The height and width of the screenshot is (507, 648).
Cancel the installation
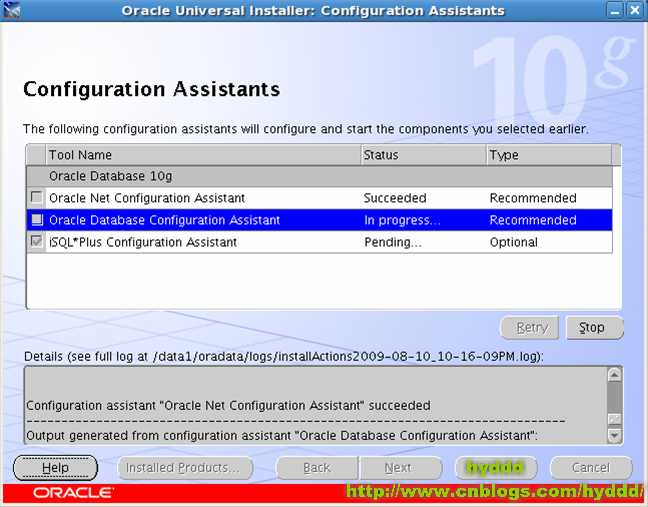tap(591, 468)
